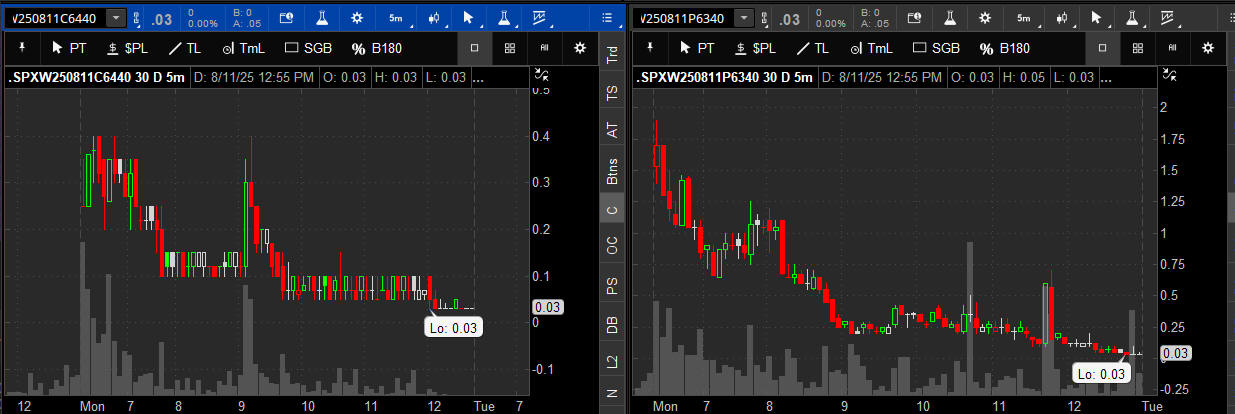Image resolution: width=1235 pixels, height=414 pixels.
Task: Open chart settings gear in top toolbar of C6440 chart
Action: point(358,18)
